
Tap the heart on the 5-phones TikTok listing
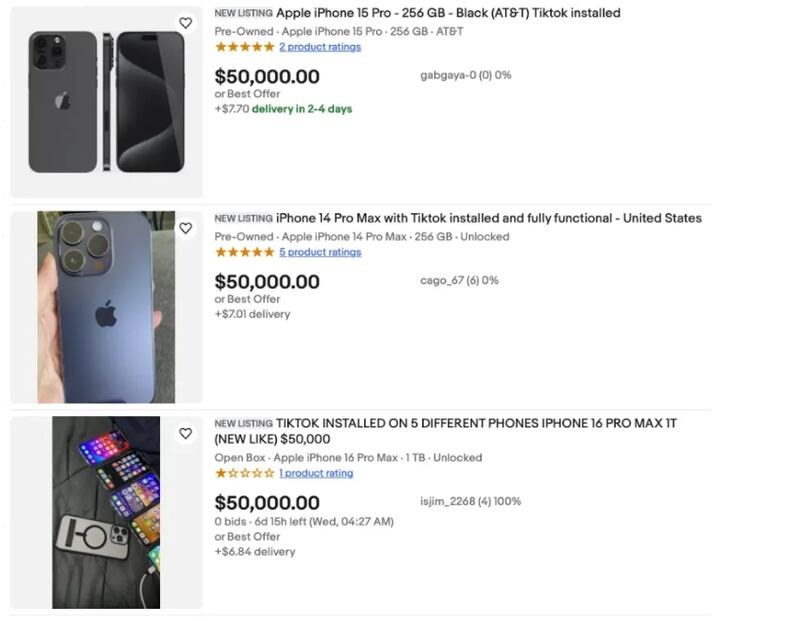click(x=187, y=431)
